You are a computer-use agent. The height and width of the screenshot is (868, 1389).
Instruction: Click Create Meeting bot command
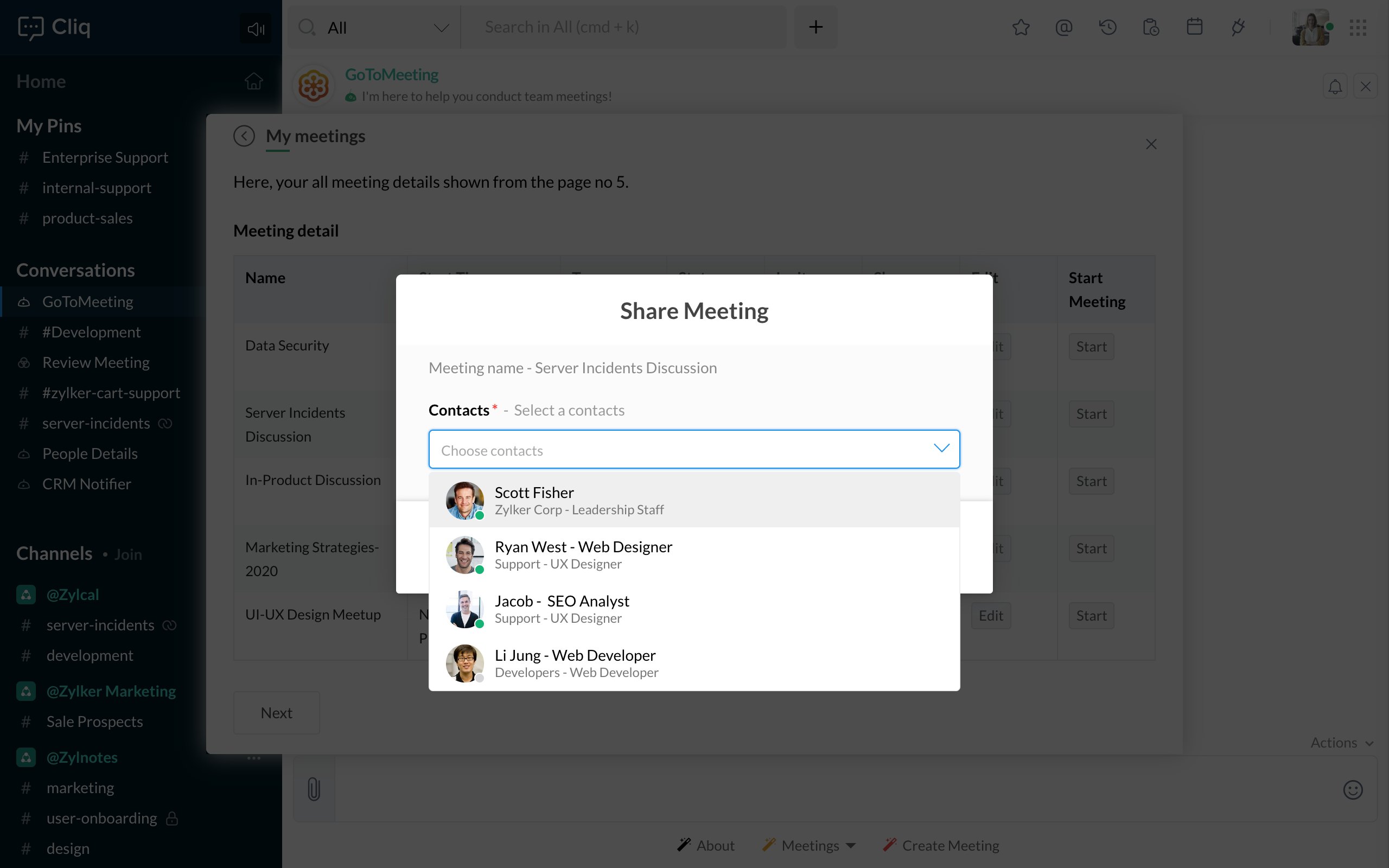click(x=941, y=845)
